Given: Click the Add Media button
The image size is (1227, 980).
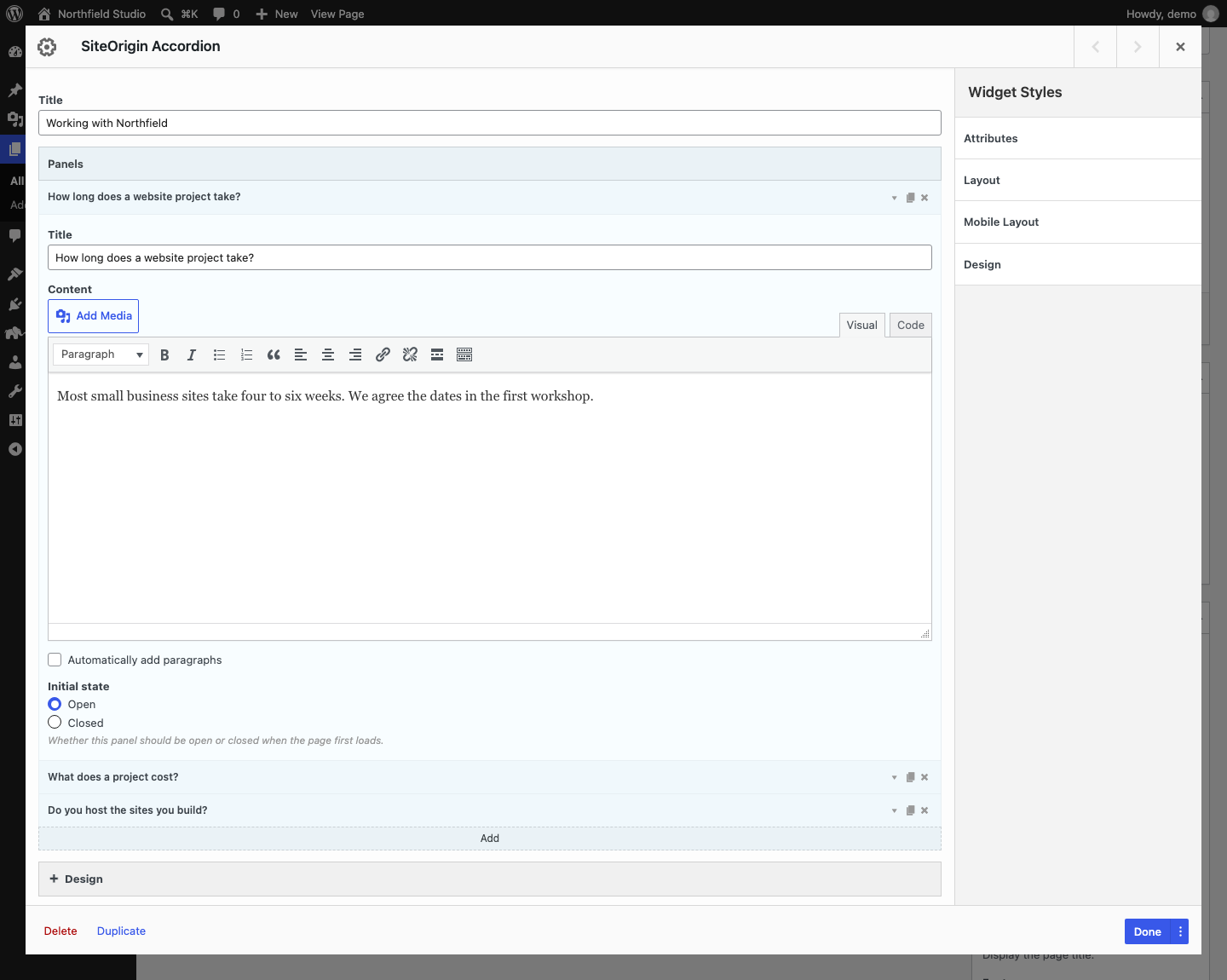Looking at the screenshot, I should pos(94,316).
